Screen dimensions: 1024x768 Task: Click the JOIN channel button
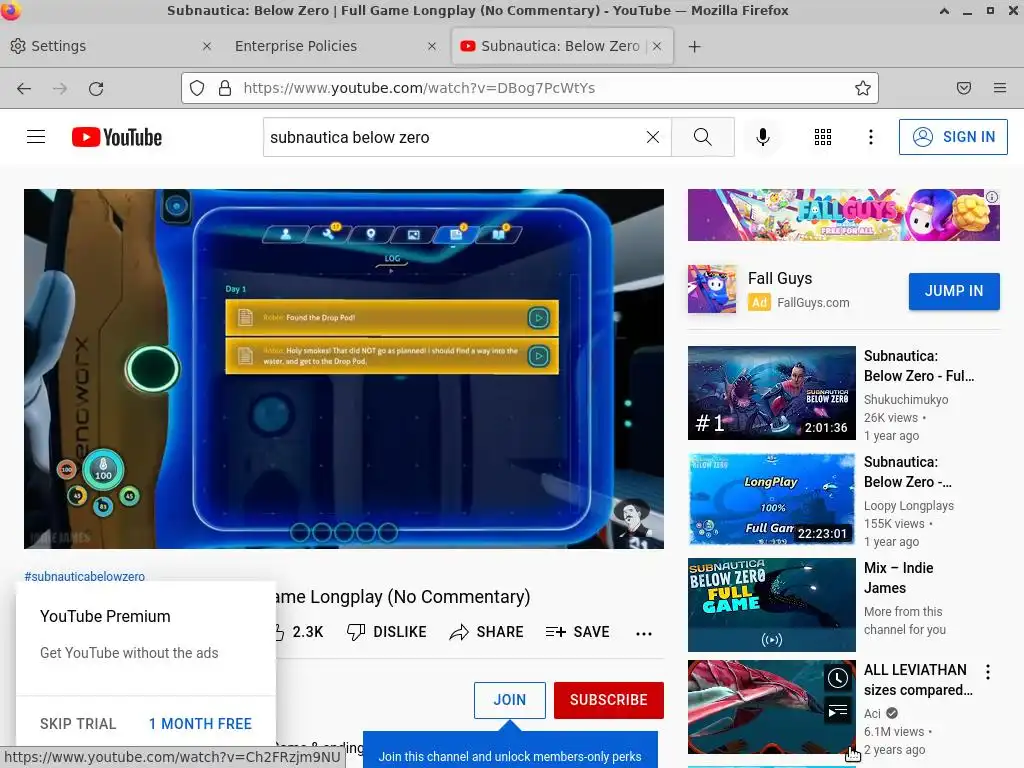tap(509, 700)
